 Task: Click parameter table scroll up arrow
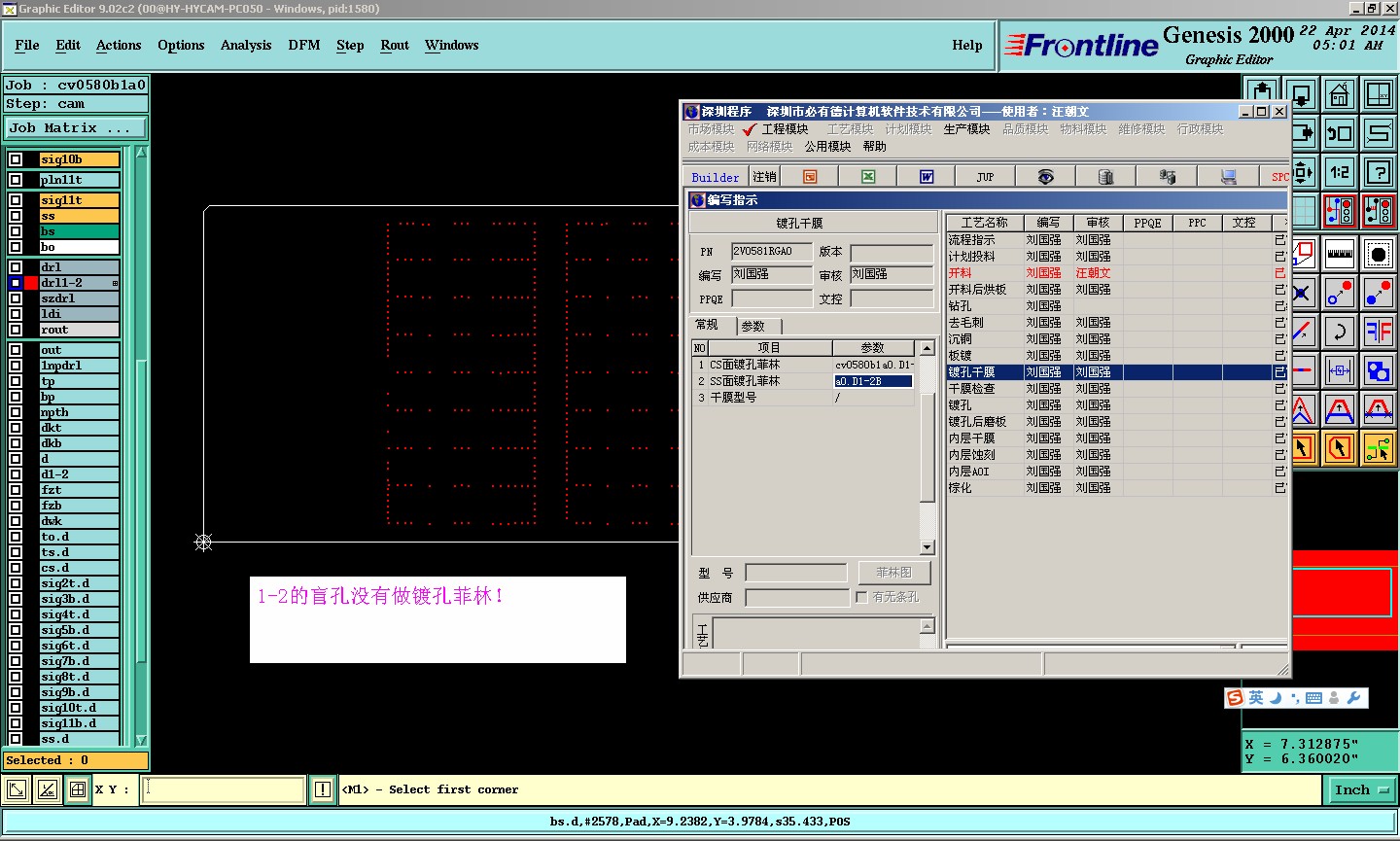tap(927, 348)
